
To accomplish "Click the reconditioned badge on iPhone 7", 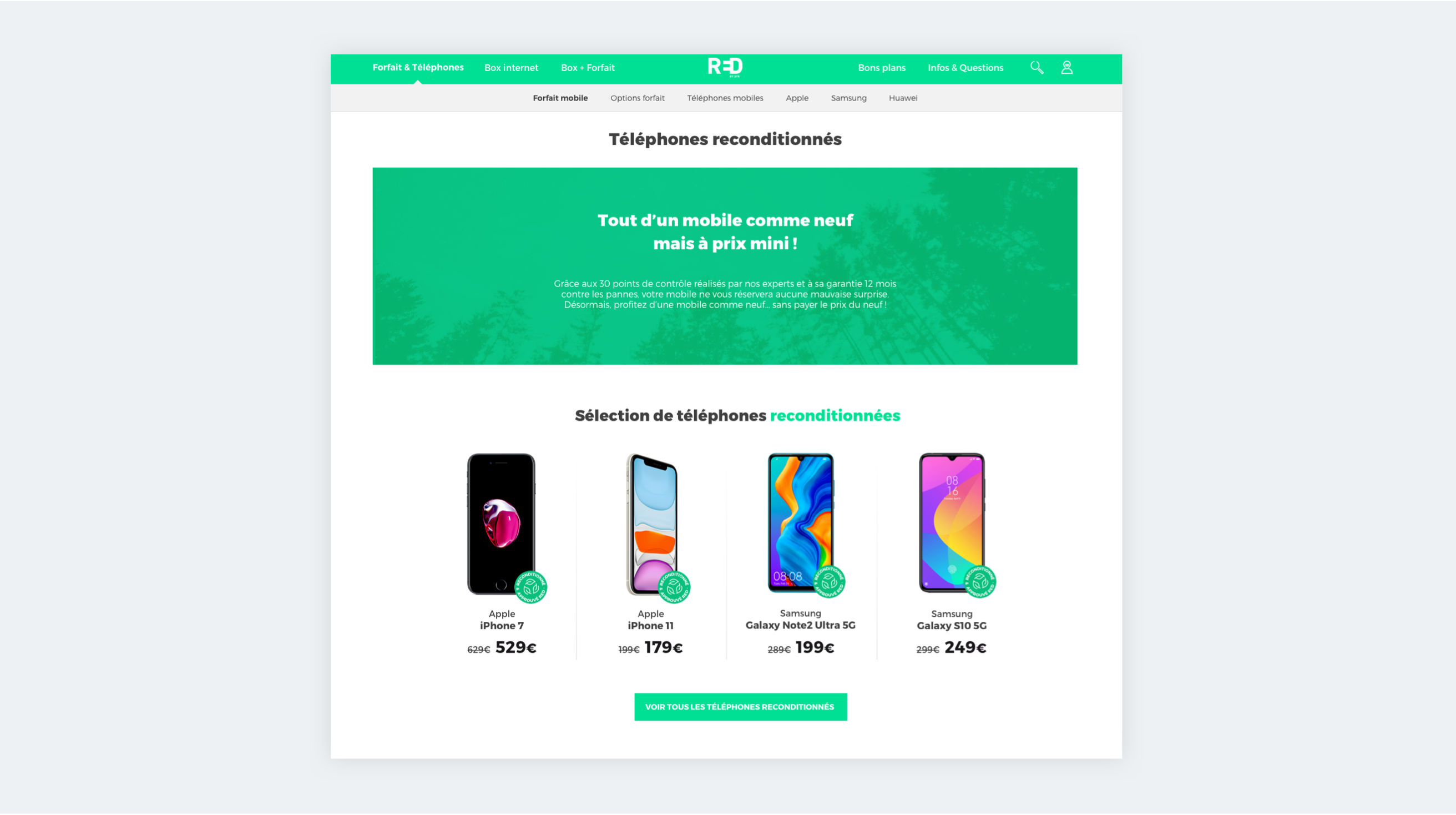I will pos(530,587).
